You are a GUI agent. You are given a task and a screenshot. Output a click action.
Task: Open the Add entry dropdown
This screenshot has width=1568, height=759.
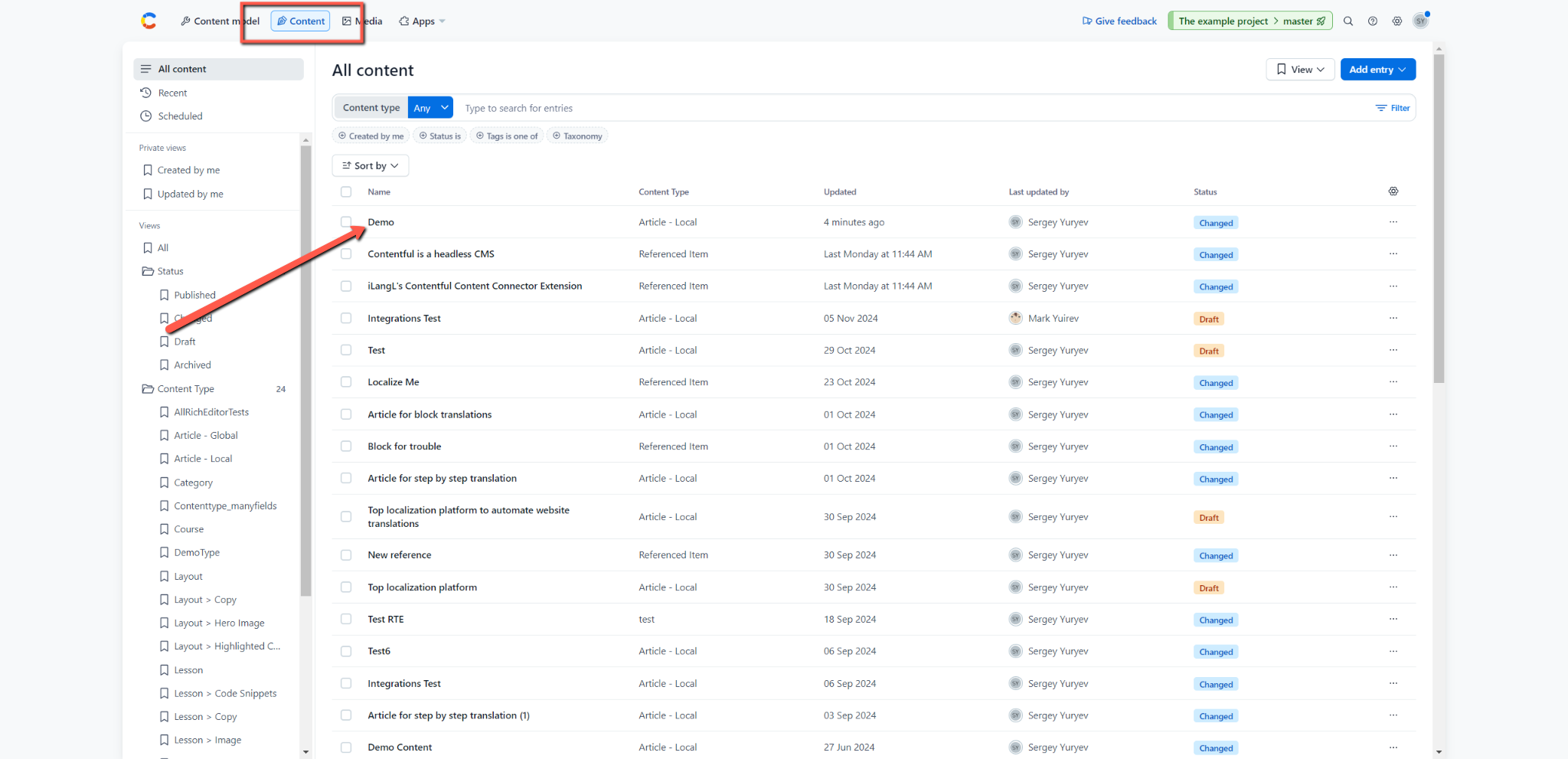tap(1377, 69)
